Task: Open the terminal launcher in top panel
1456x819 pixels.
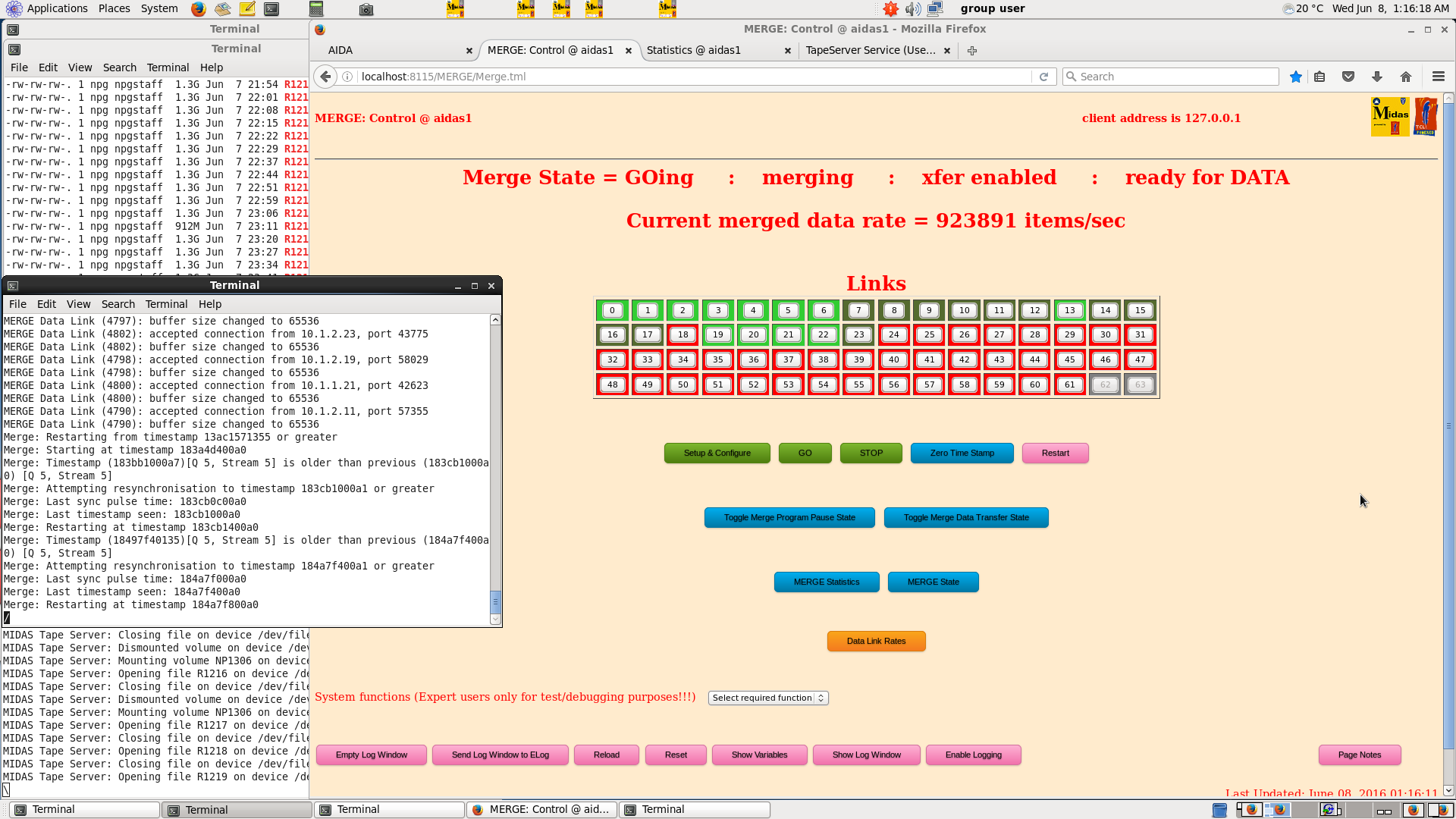Action: (271, 9)
